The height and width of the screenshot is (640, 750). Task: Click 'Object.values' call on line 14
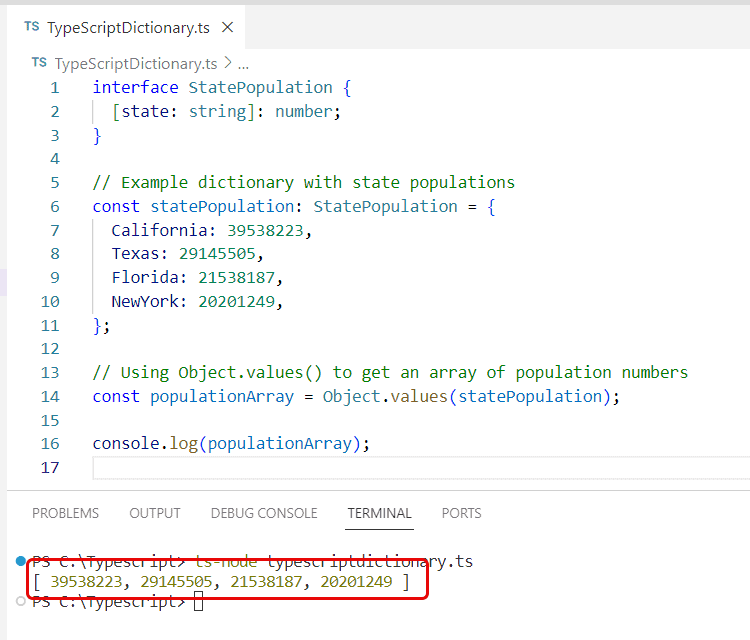385,397
